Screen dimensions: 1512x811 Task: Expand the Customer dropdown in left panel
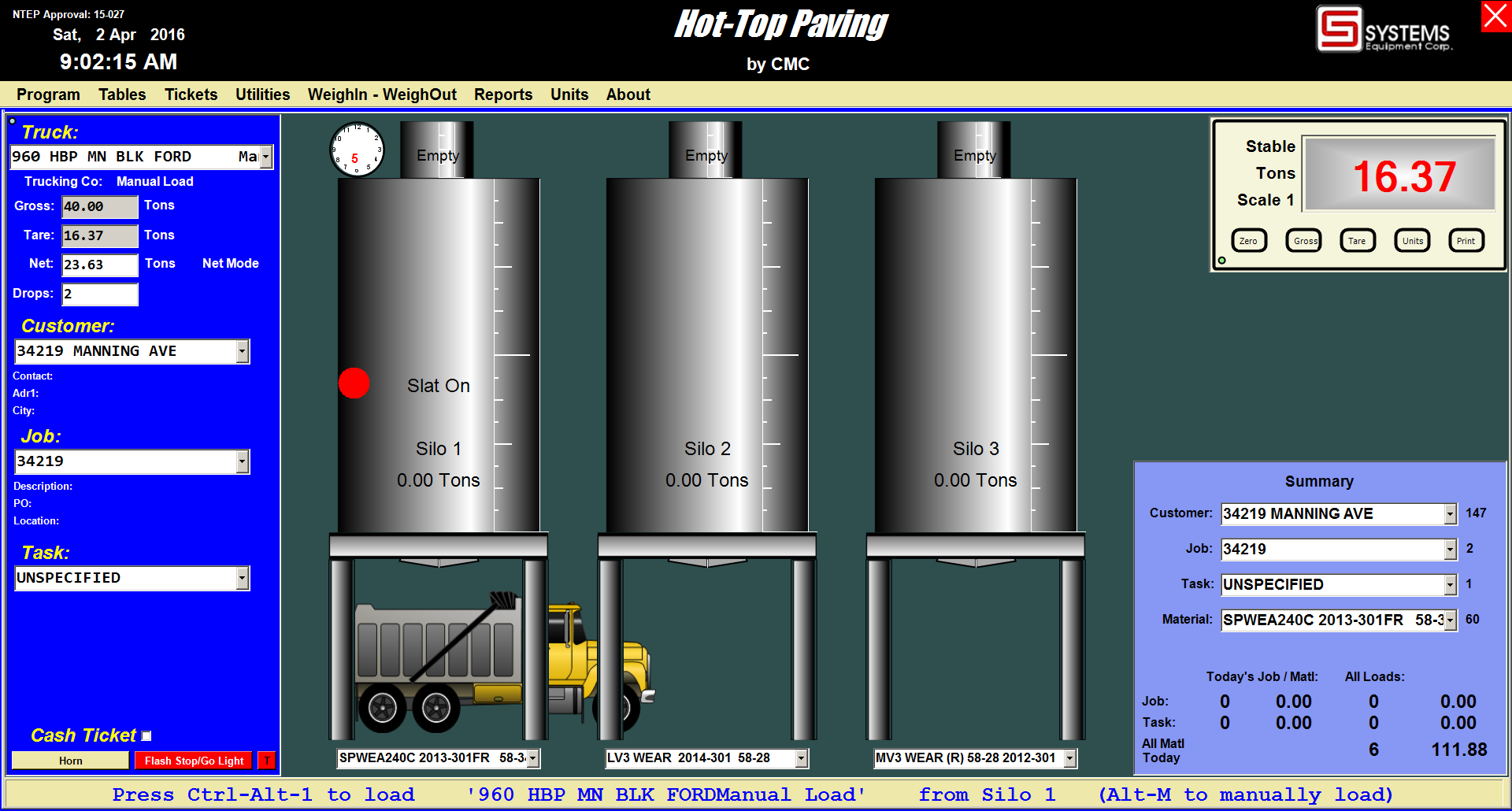pos(243,351)
